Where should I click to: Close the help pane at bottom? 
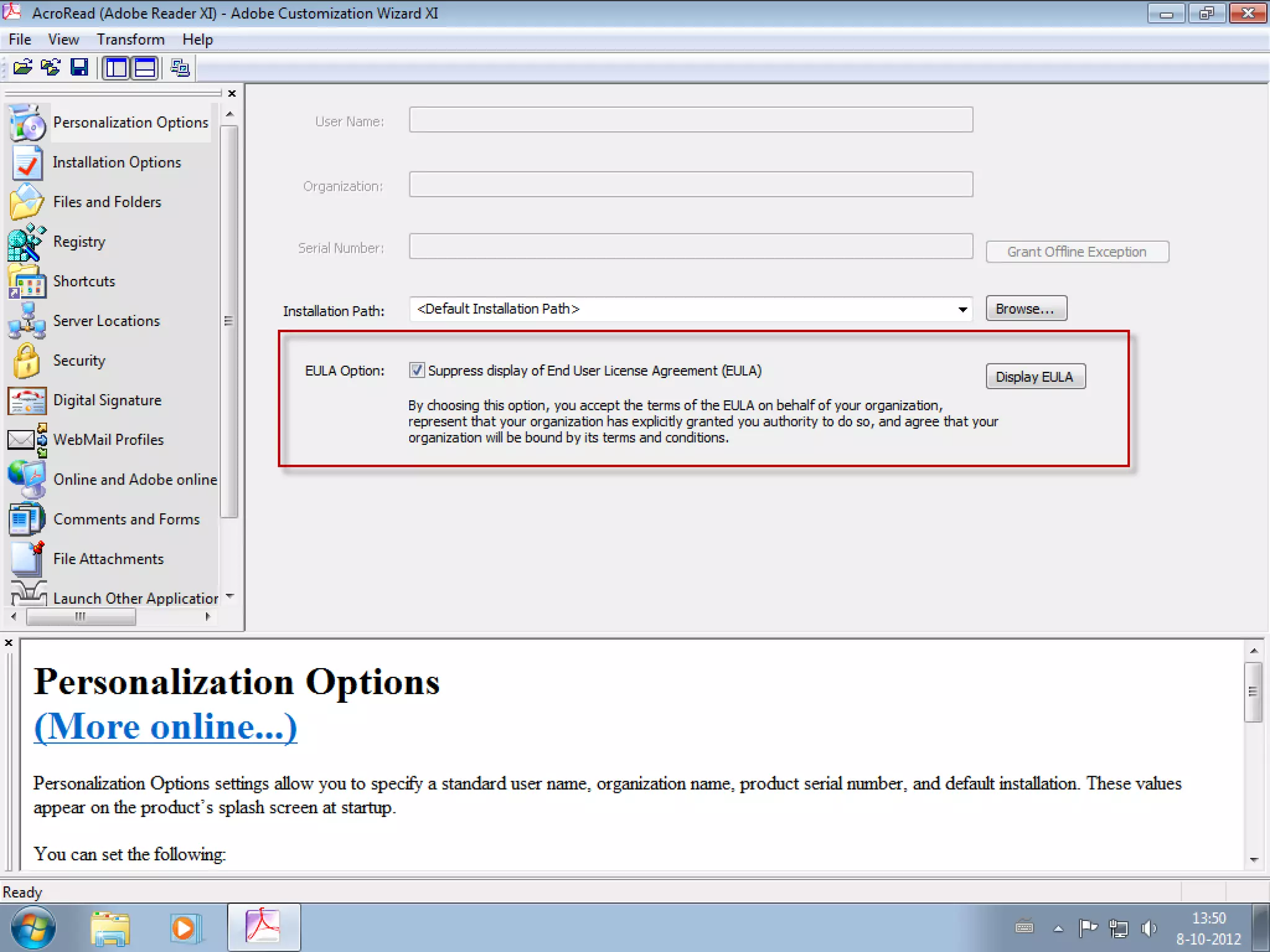[x=9, y=643]
